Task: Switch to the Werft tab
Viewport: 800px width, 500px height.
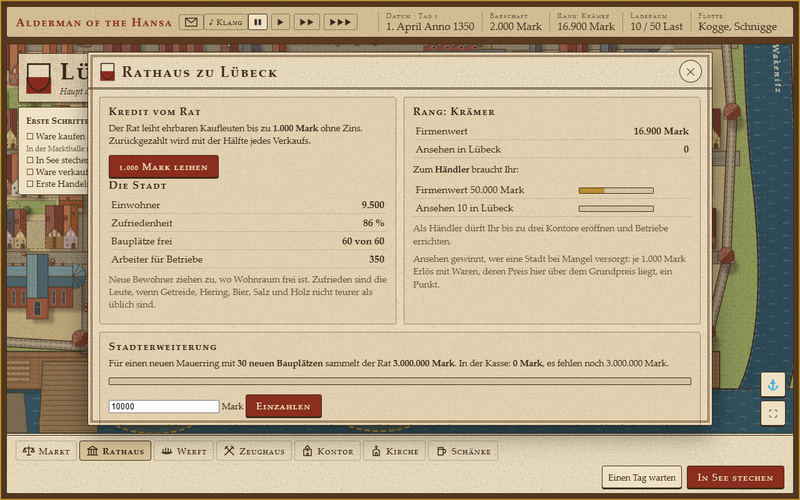Action: [x=184, y=451]
